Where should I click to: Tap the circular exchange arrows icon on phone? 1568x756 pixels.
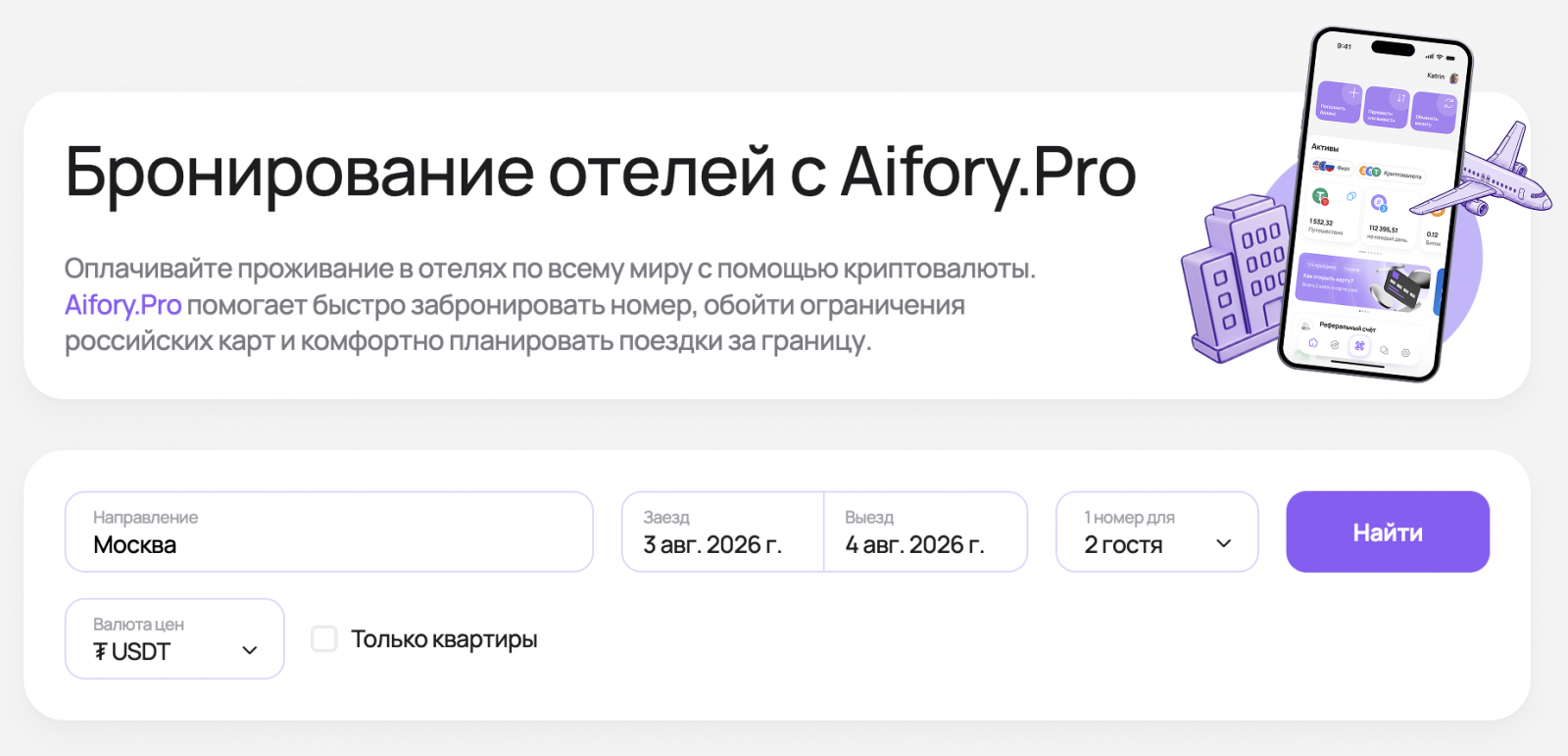click(x=1448, y=103)
